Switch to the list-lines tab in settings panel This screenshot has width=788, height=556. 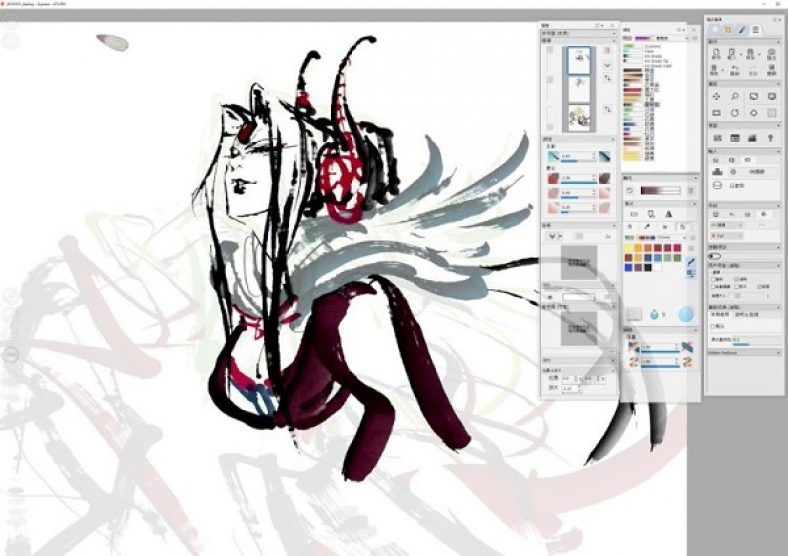[755, 30]
